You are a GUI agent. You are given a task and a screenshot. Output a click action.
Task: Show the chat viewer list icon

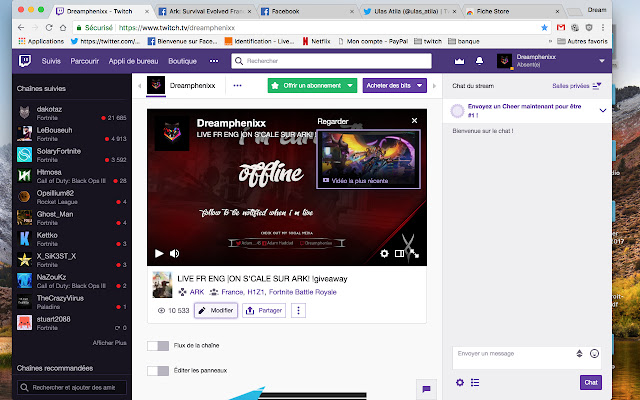pos(475,382)
